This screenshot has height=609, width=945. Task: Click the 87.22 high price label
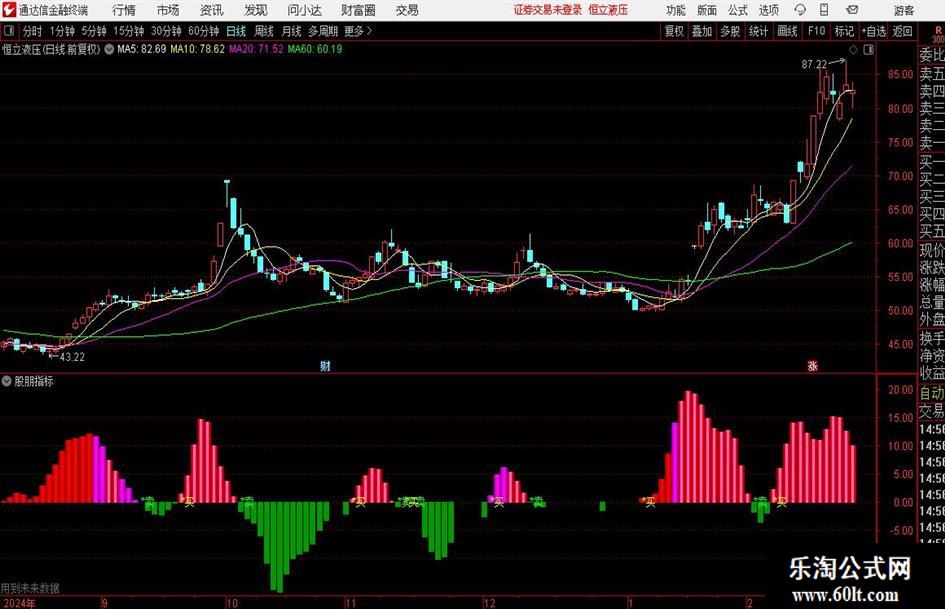point(814,64)
